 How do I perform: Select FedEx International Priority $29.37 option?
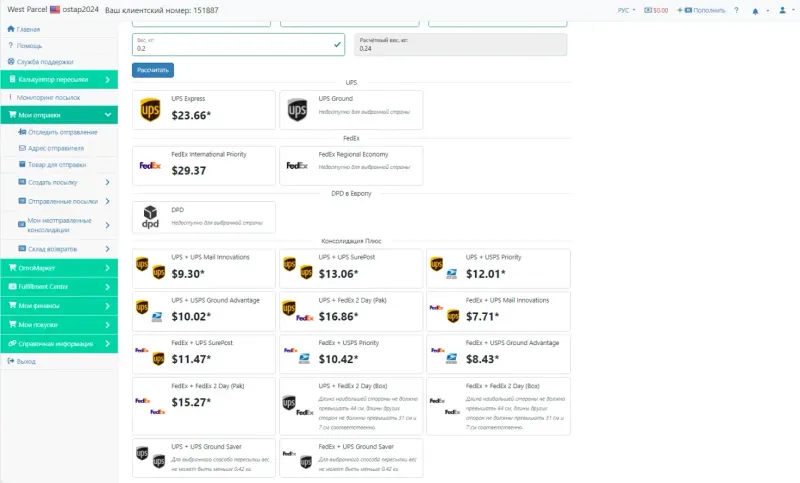click(204, 165)
